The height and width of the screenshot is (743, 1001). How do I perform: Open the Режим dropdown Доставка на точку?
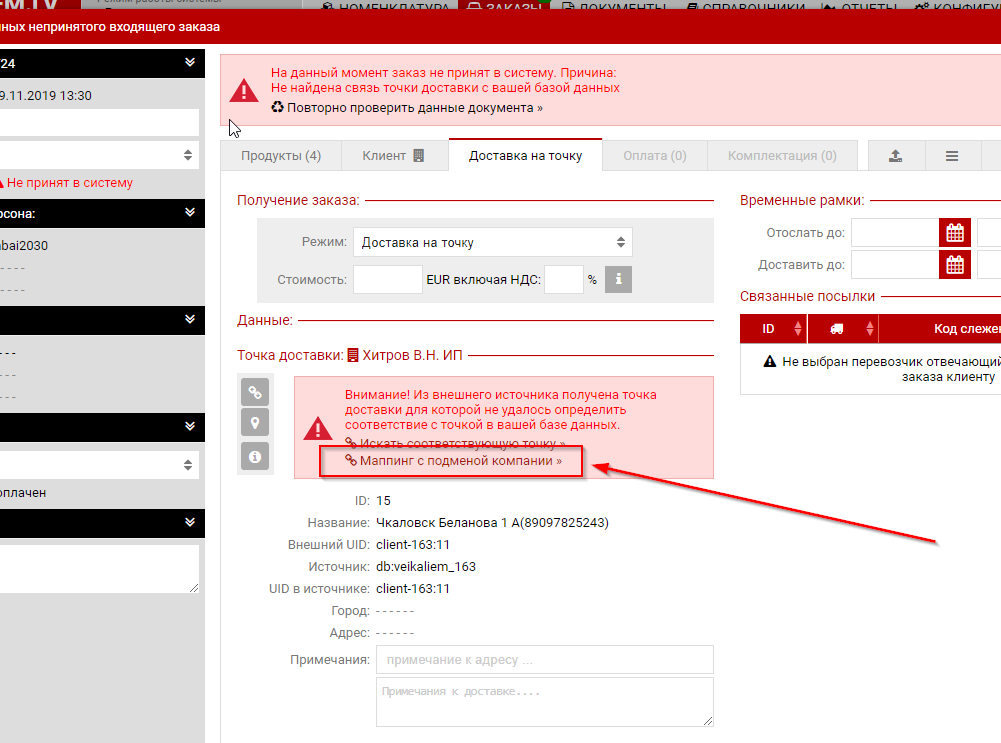[493, 242]
